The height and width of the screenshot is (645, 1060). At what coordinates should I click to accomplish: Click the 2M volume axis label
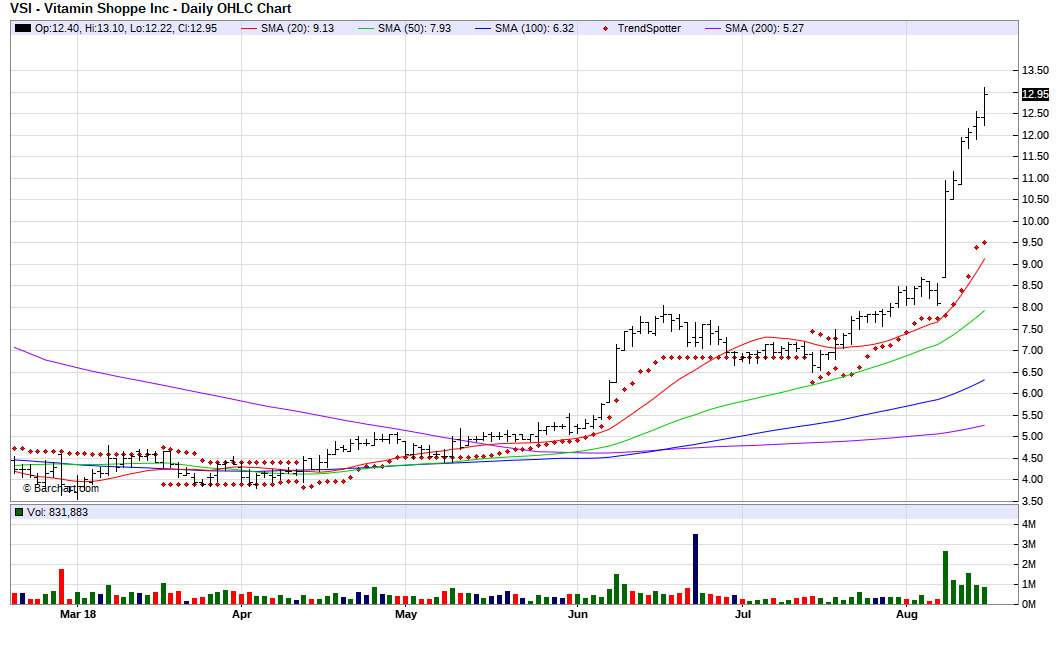(1029, 565)
